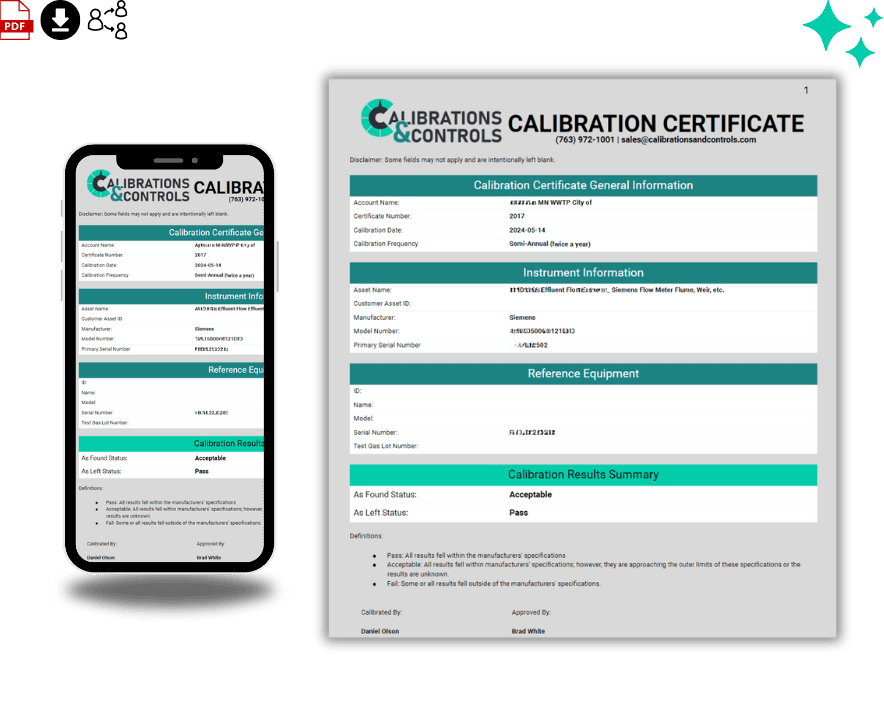Click the "MN WWTP City of" account value on the large certificate
Image resolution: width=884 pixels, height=717 pixels.
[565, 202]
